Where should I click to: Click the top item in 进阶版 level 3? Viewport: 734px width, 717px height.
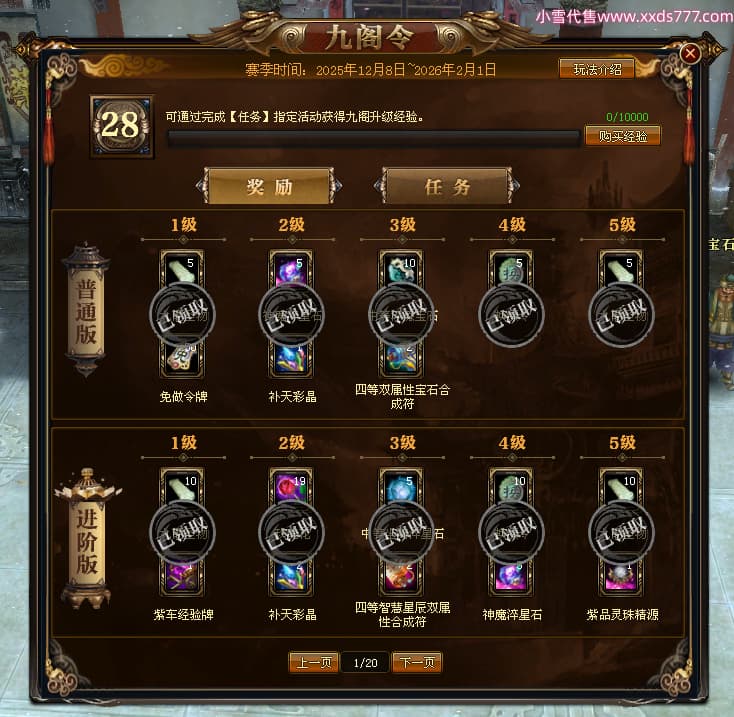[401, 485]
